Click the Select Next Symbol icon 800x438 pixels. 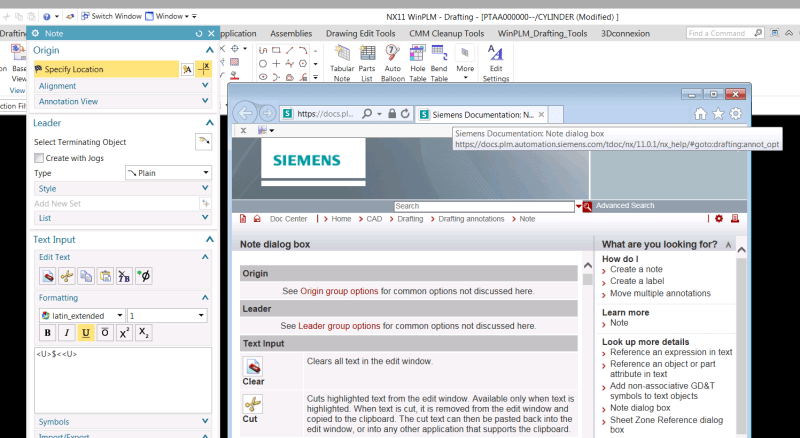tap(143, 276)
